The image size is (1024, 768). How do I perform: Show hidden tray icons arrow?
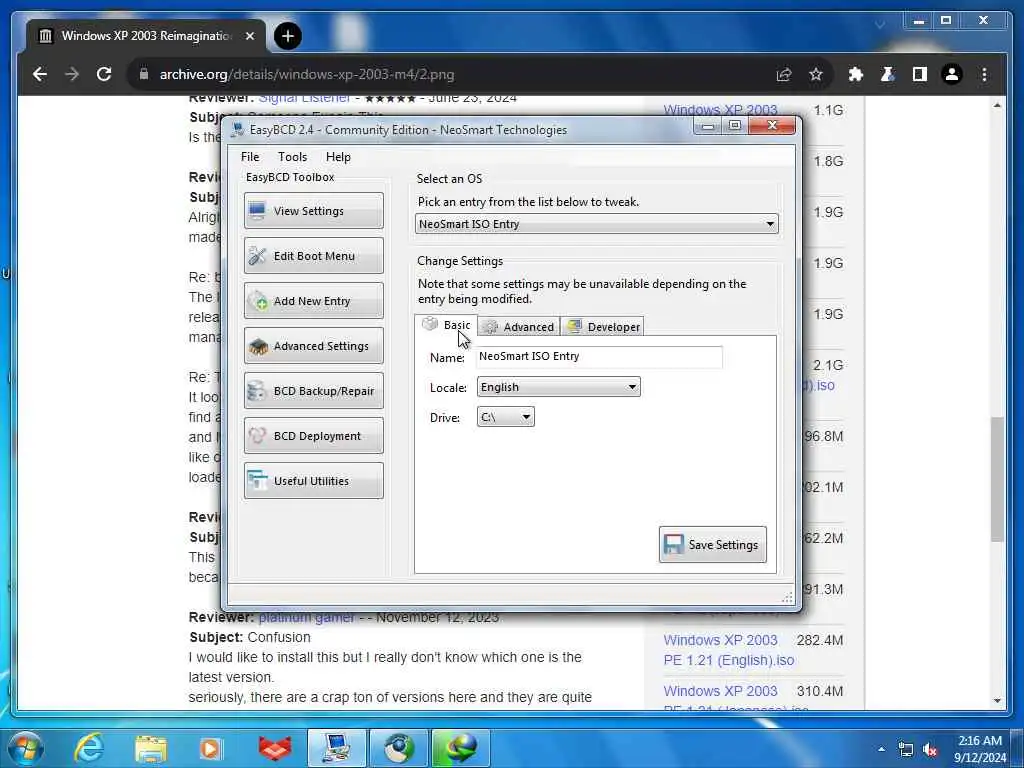pyautogui.click(x=881, y=749)
